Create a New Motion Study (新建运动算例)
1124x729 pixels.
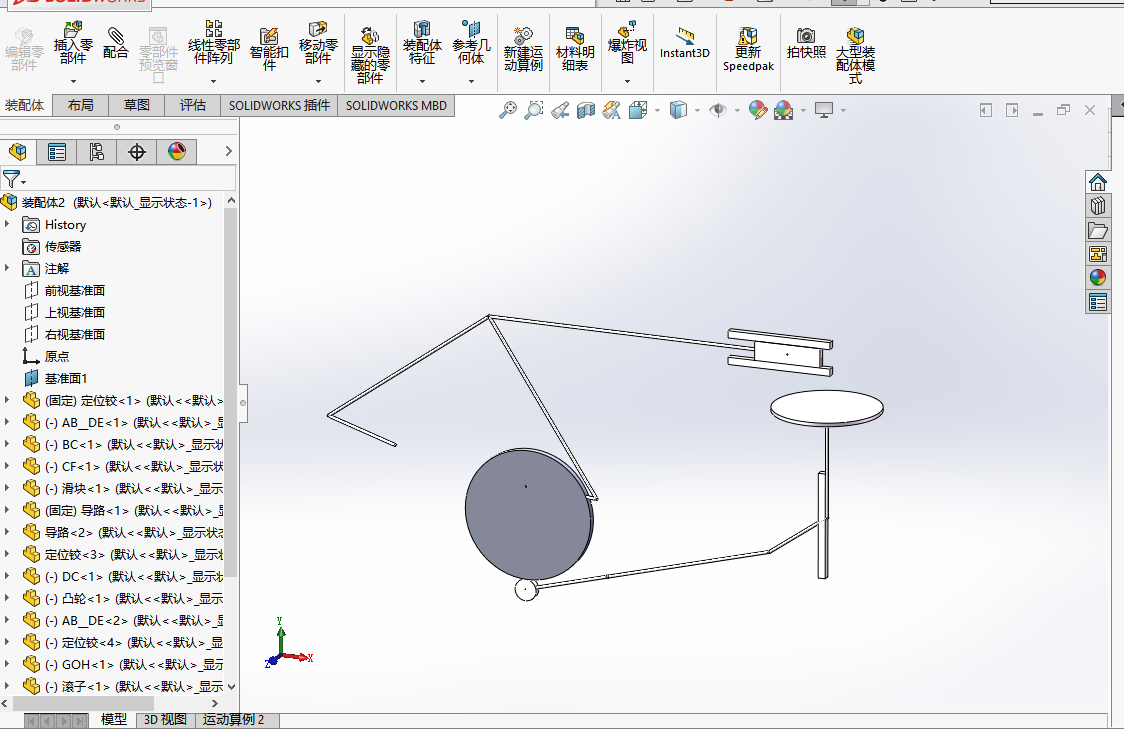523,49
